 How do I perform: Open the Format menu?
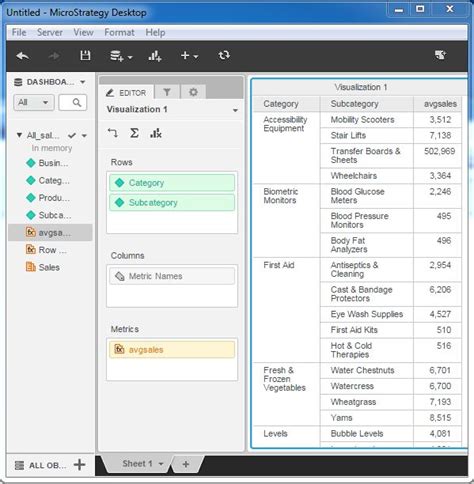tap(119, 32)
